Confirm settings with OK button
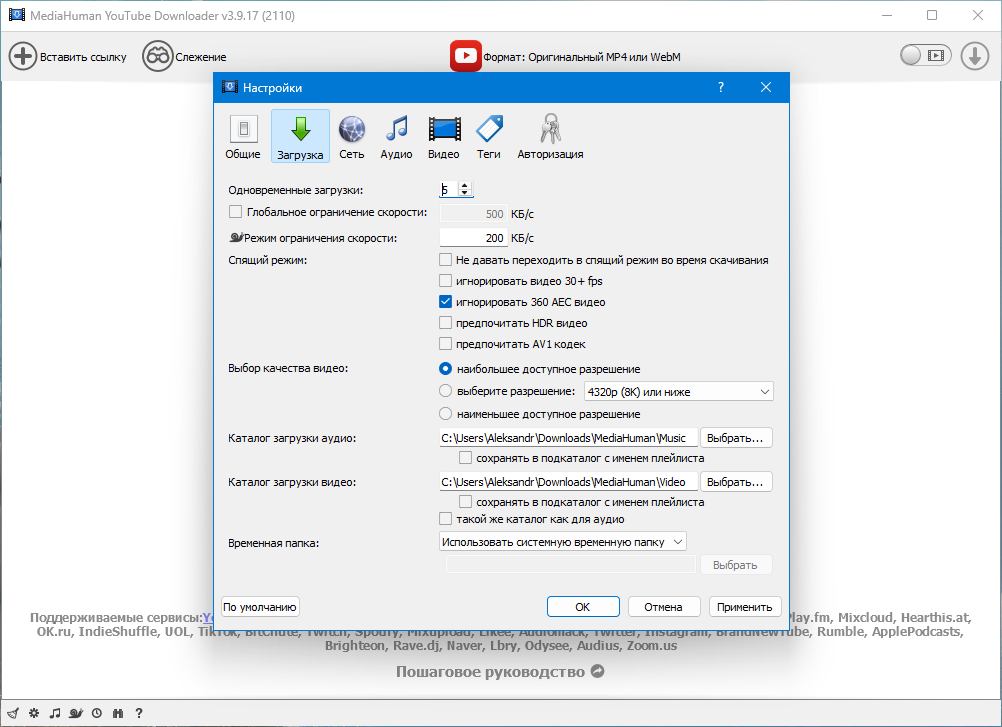1002x727 pixels. pos(583,607)
